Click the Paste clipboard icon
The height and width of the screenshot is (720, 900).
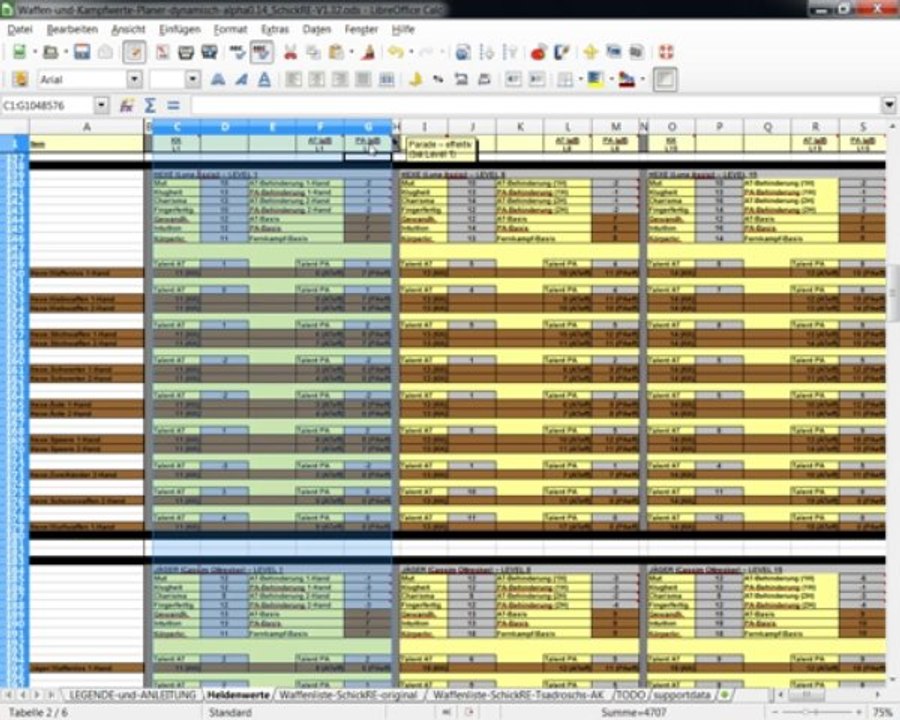coord(336,52)
